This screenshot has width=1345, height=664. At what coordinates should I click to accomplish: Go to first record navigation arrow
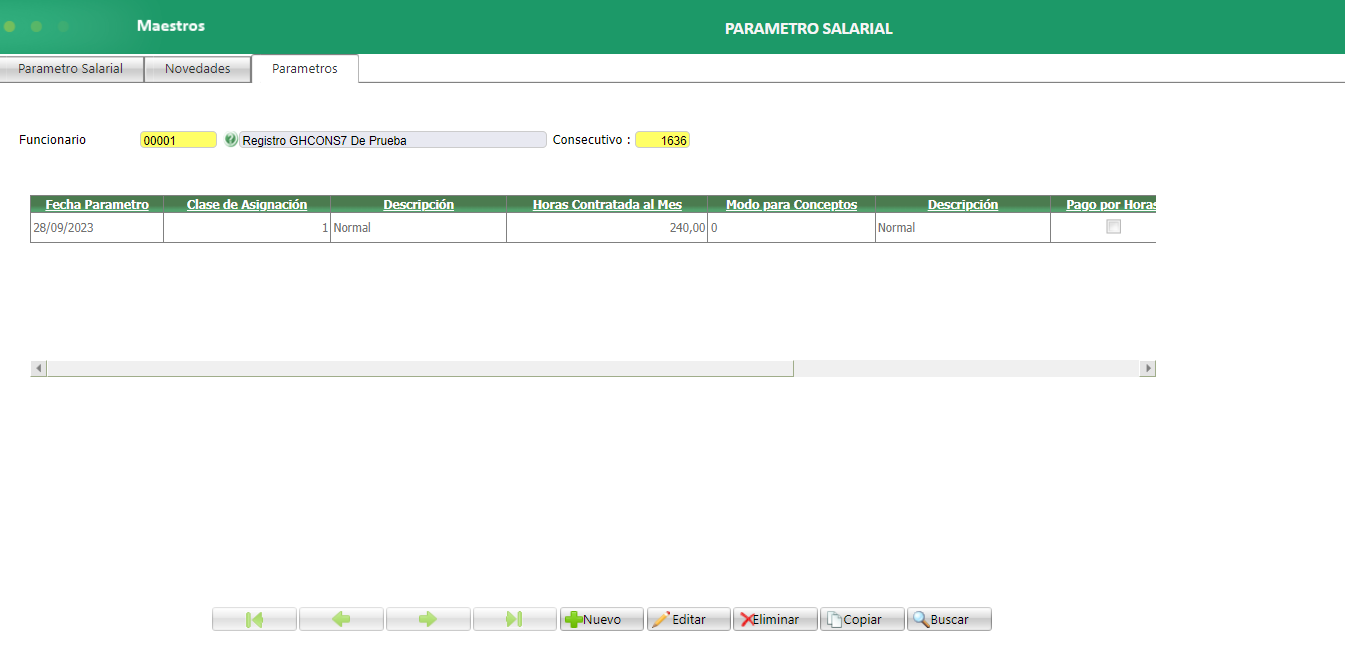(x=254, y=619)
